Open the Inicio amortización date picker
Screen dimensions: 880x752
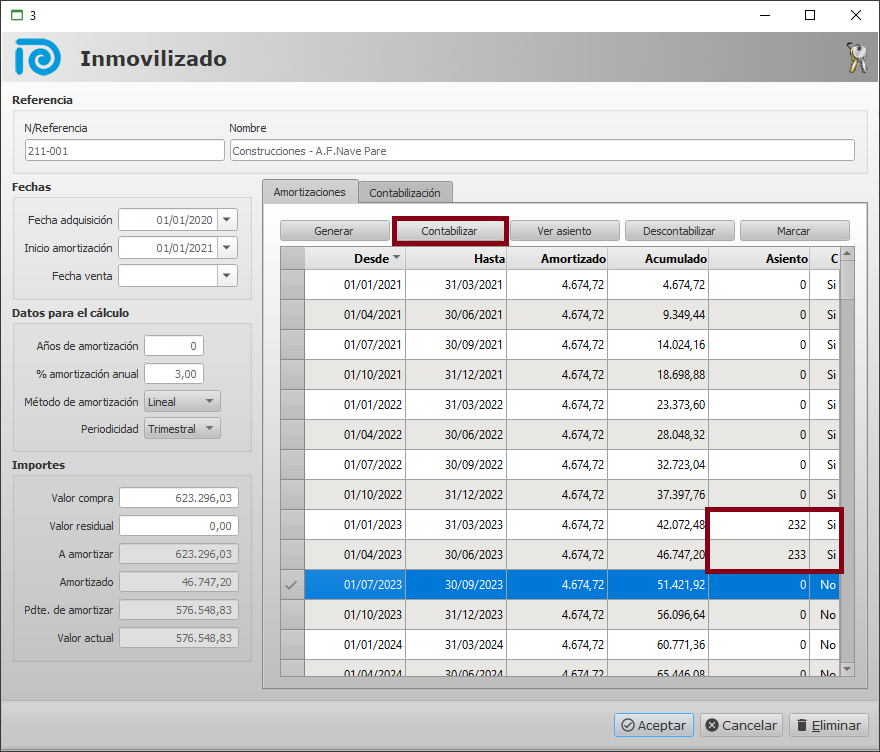(x=228, y=248)
